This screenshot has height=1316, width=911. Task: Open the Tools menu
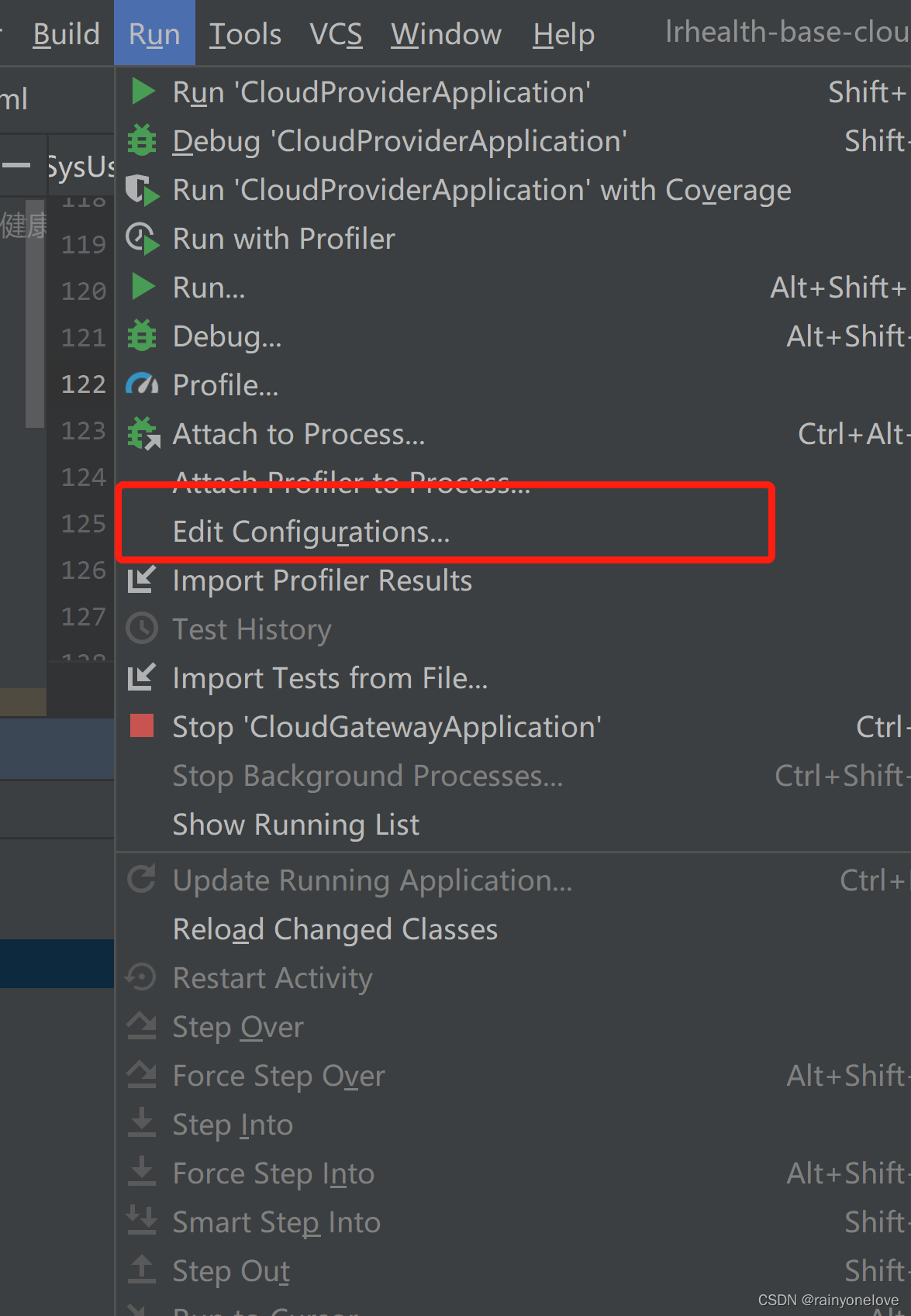pos(245,34)
